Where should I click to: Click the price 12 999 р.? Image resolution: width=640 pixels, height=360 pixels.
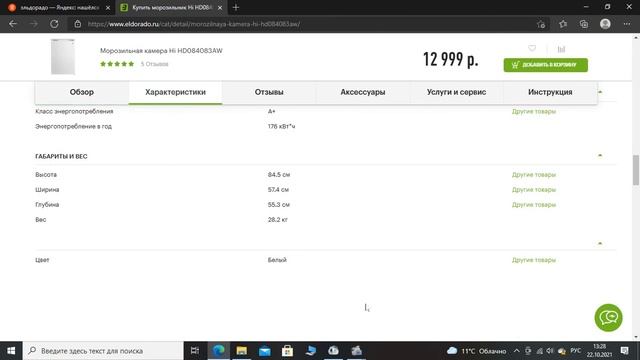coord(451,60)
